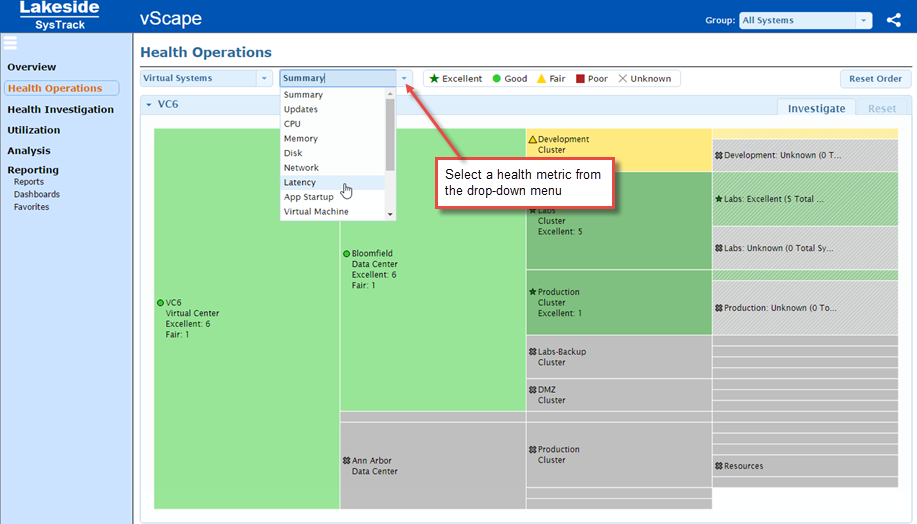The height and width of the screenshot is (524, 917).
Task: Click the Labs: Excellent star icon
Action: [719, 199]
